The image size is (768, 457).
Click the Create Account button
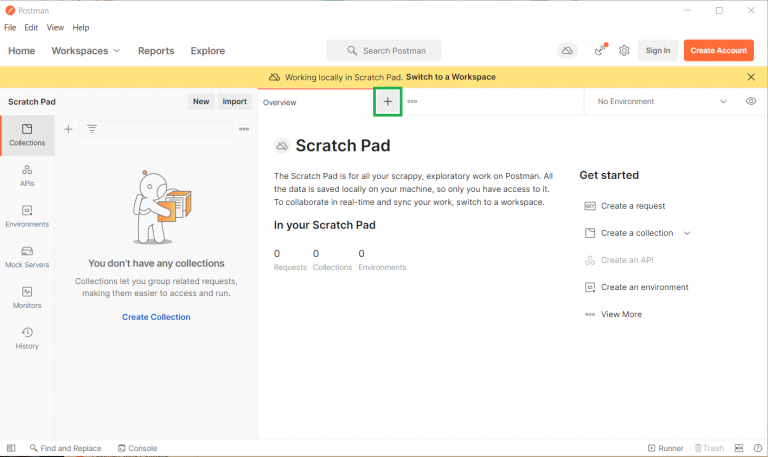coord(718,51)
